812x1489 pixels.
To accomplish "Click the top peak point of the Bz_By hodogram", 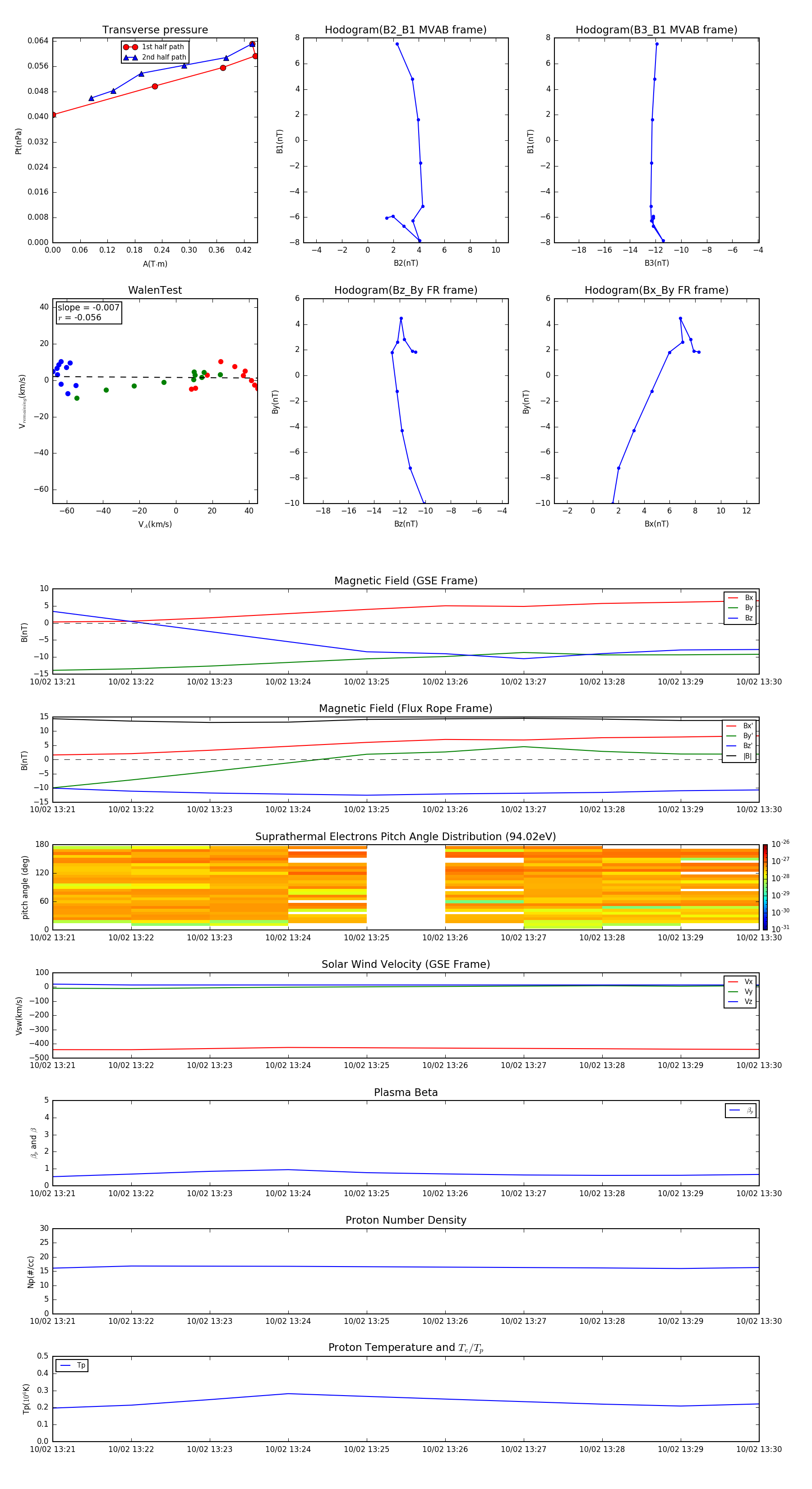I will (401, 319).
